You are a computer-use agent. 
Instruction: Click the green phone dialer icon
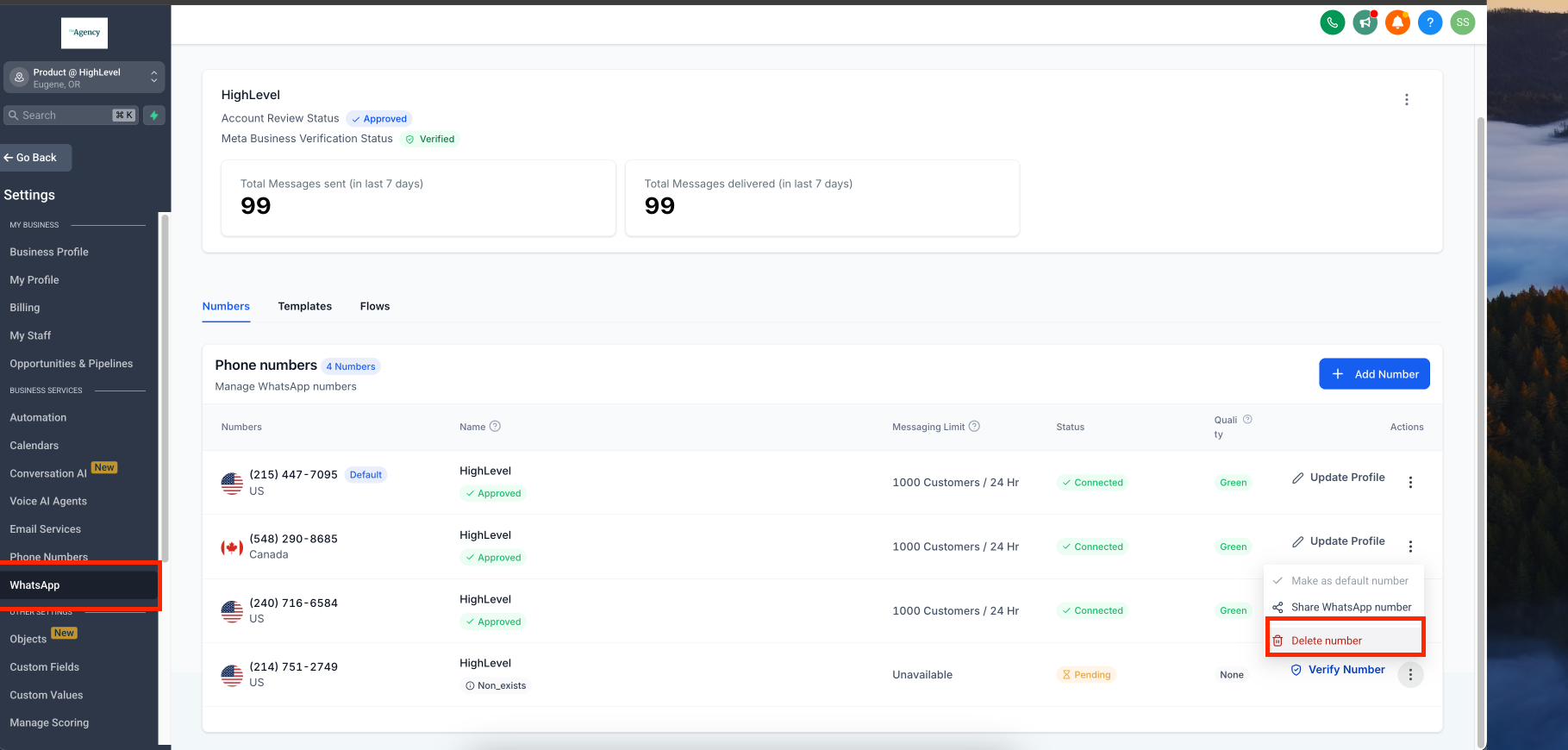click(1332, 22)
